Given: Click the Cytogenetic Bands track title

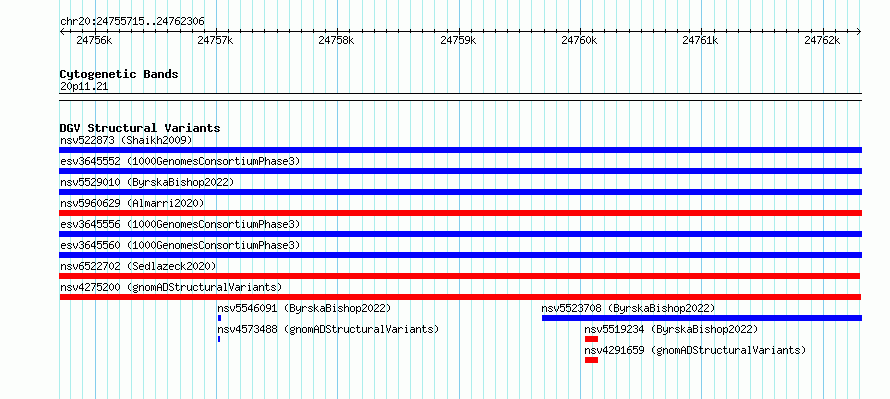Looking at the screenshot, I should pyautogui.click(x=119, y=74).
